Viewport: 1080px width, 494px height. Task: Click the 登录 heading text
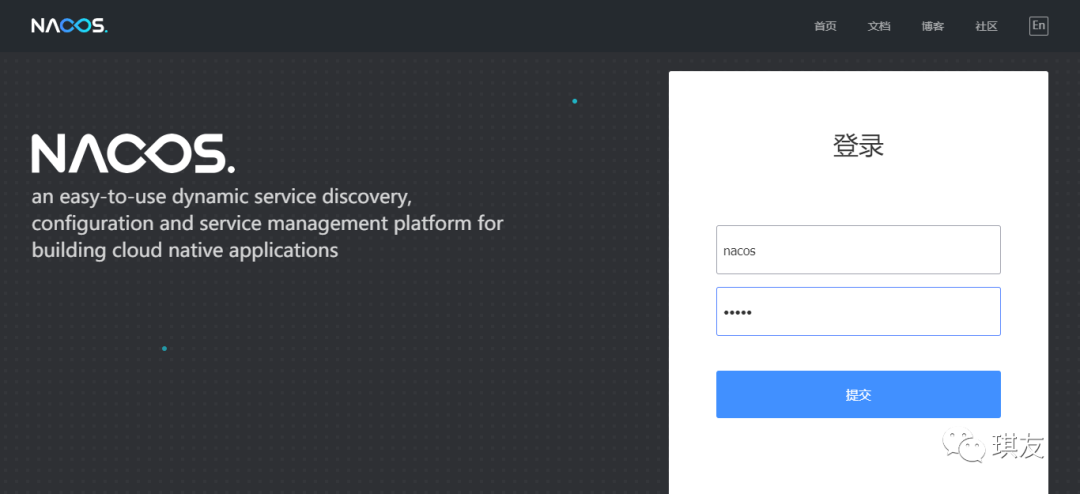click(858, 146)
